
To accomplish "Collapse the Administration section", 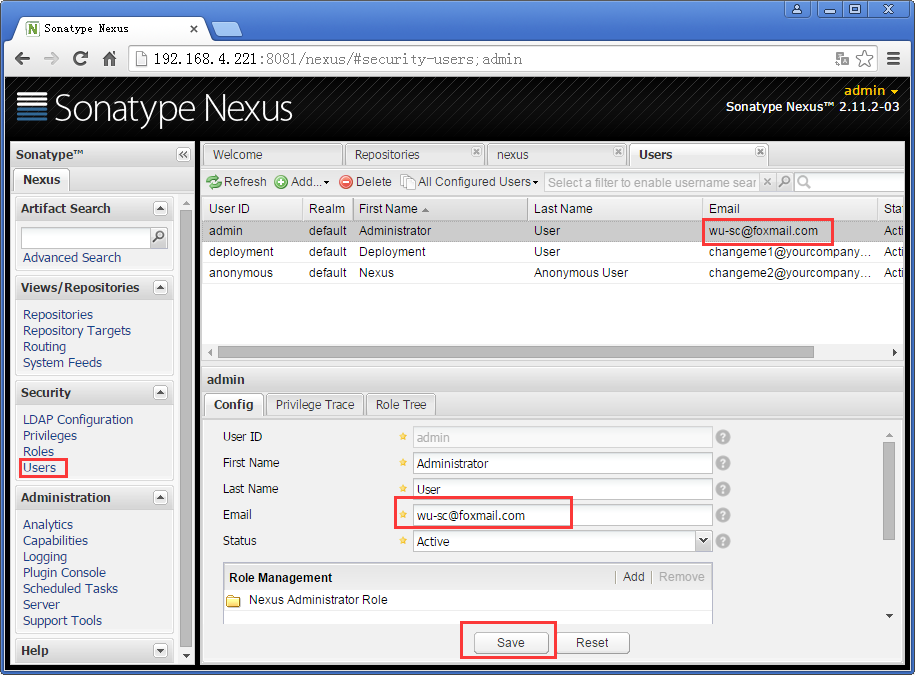I will 160,498.
